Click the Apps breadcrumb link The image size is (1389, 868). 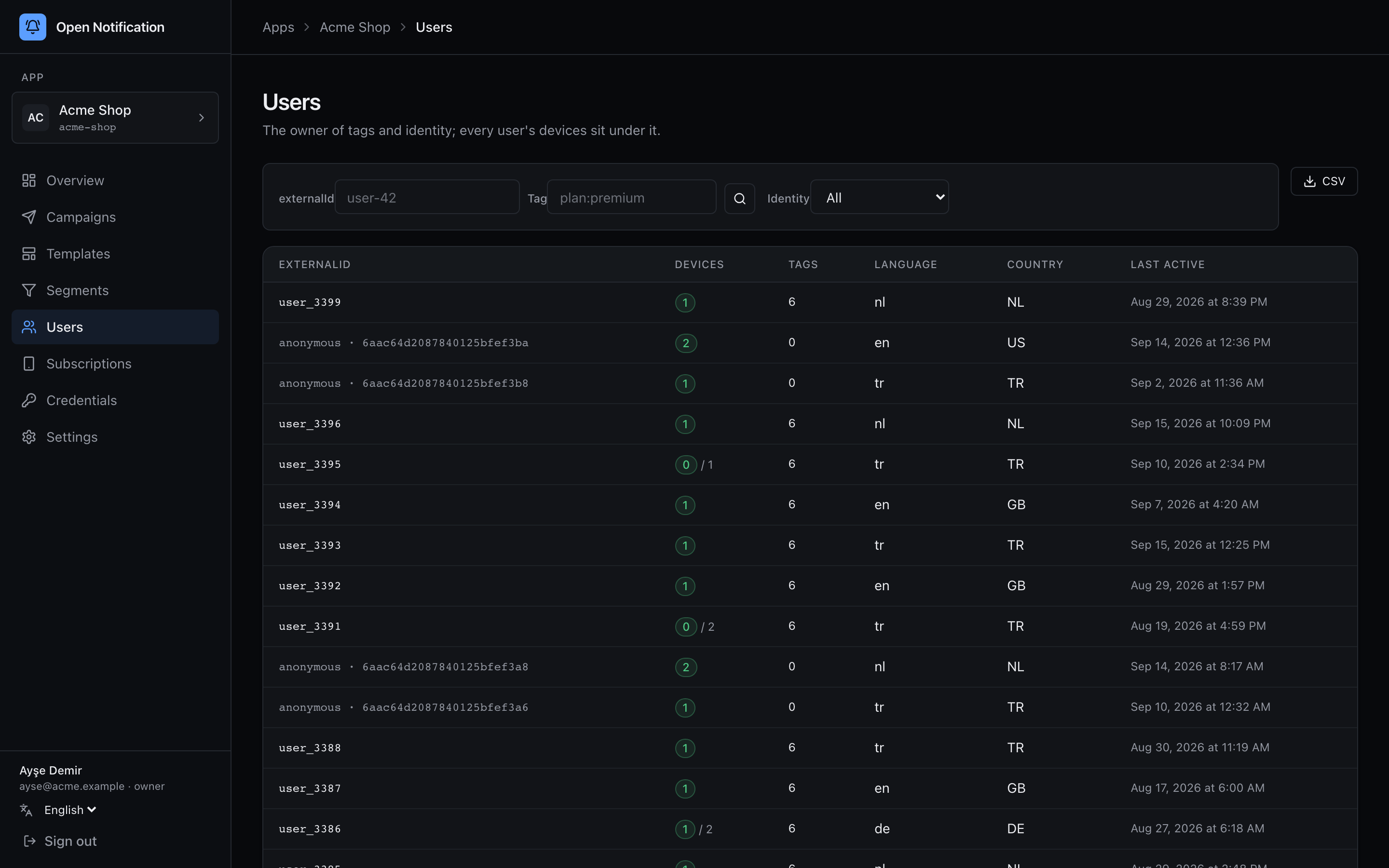click(278, 27)
